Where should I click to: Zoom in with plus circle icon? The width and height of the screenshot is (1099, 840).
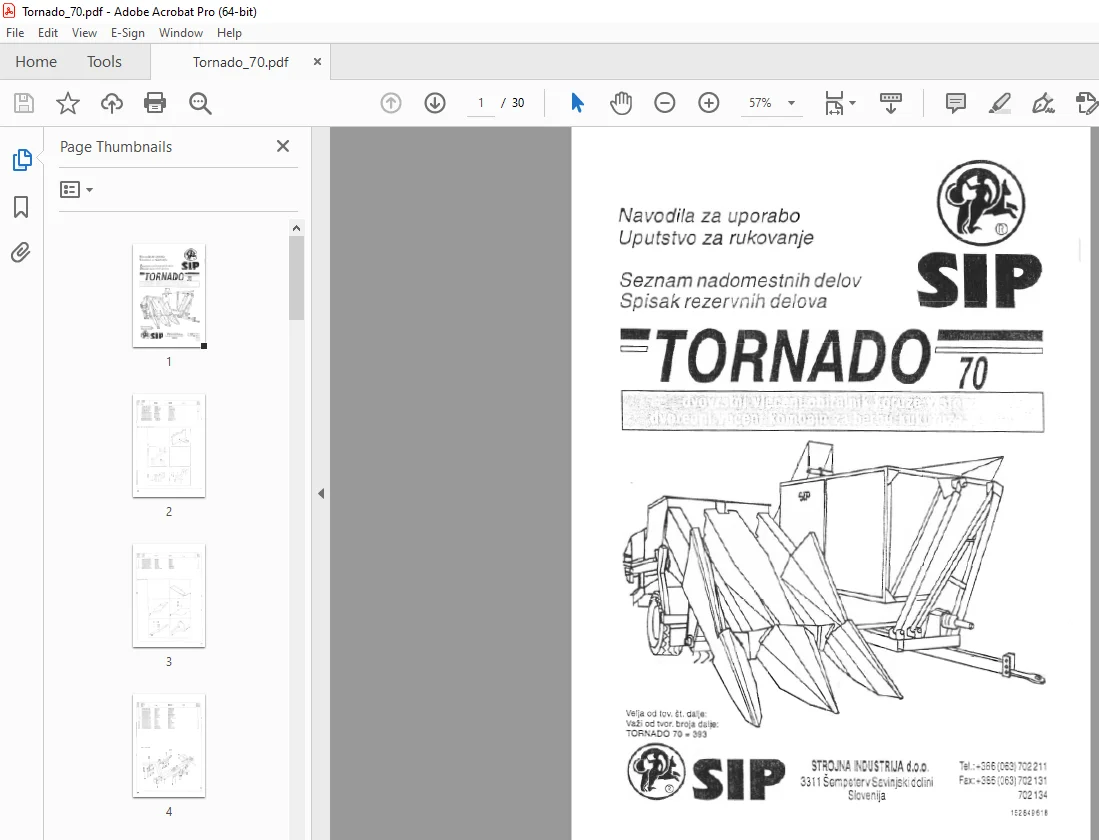pos(709,103)
